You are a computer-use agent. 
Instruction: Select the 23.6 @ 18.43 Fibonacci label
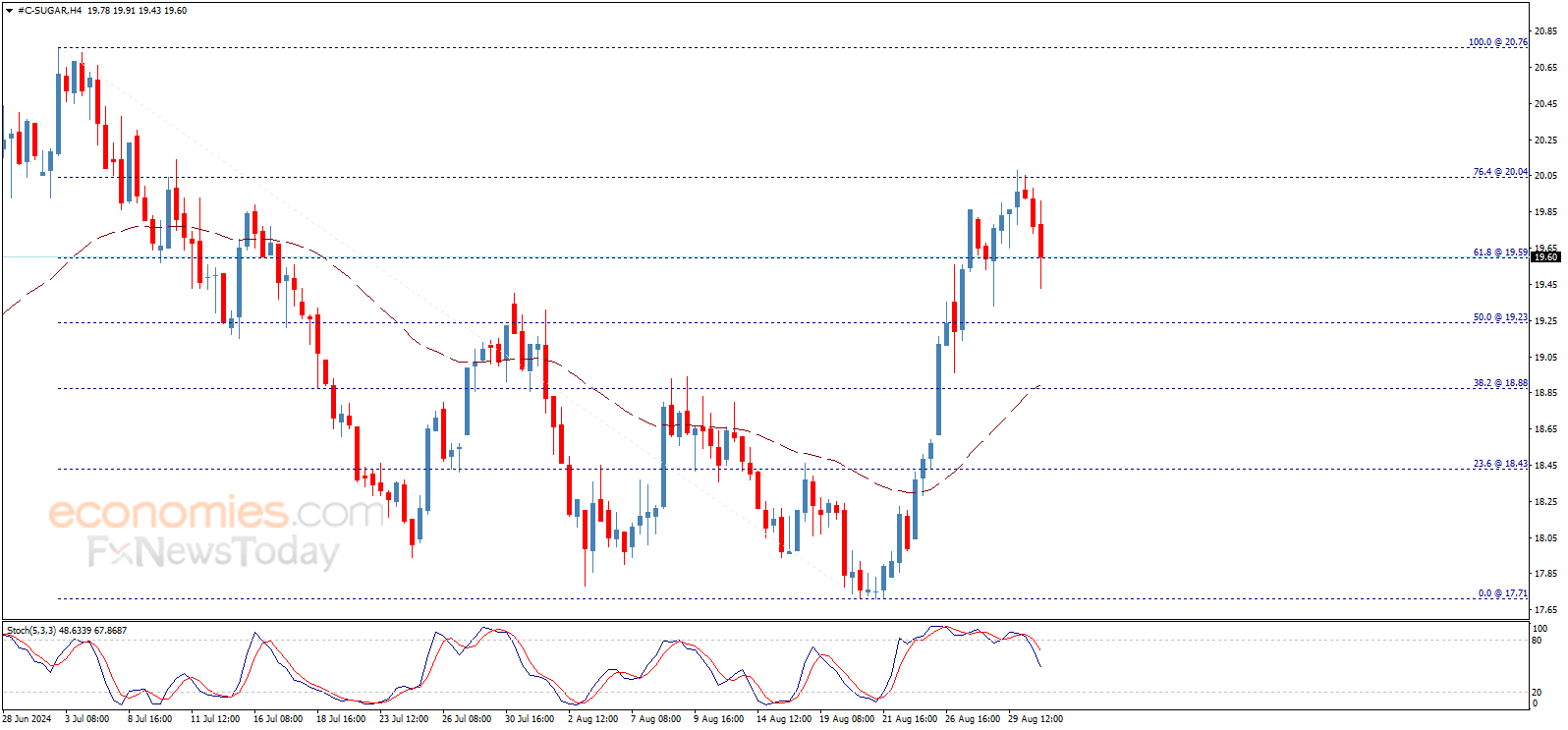[1500, 464]
